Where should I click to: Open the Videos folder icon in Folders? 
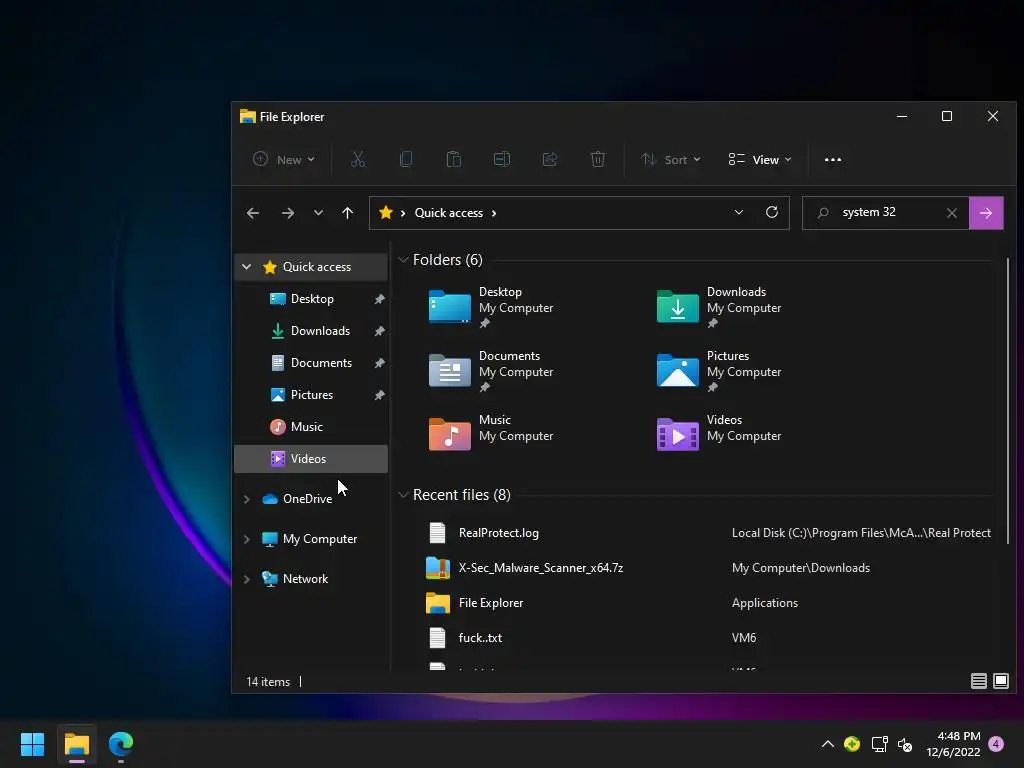pos(677,434)
